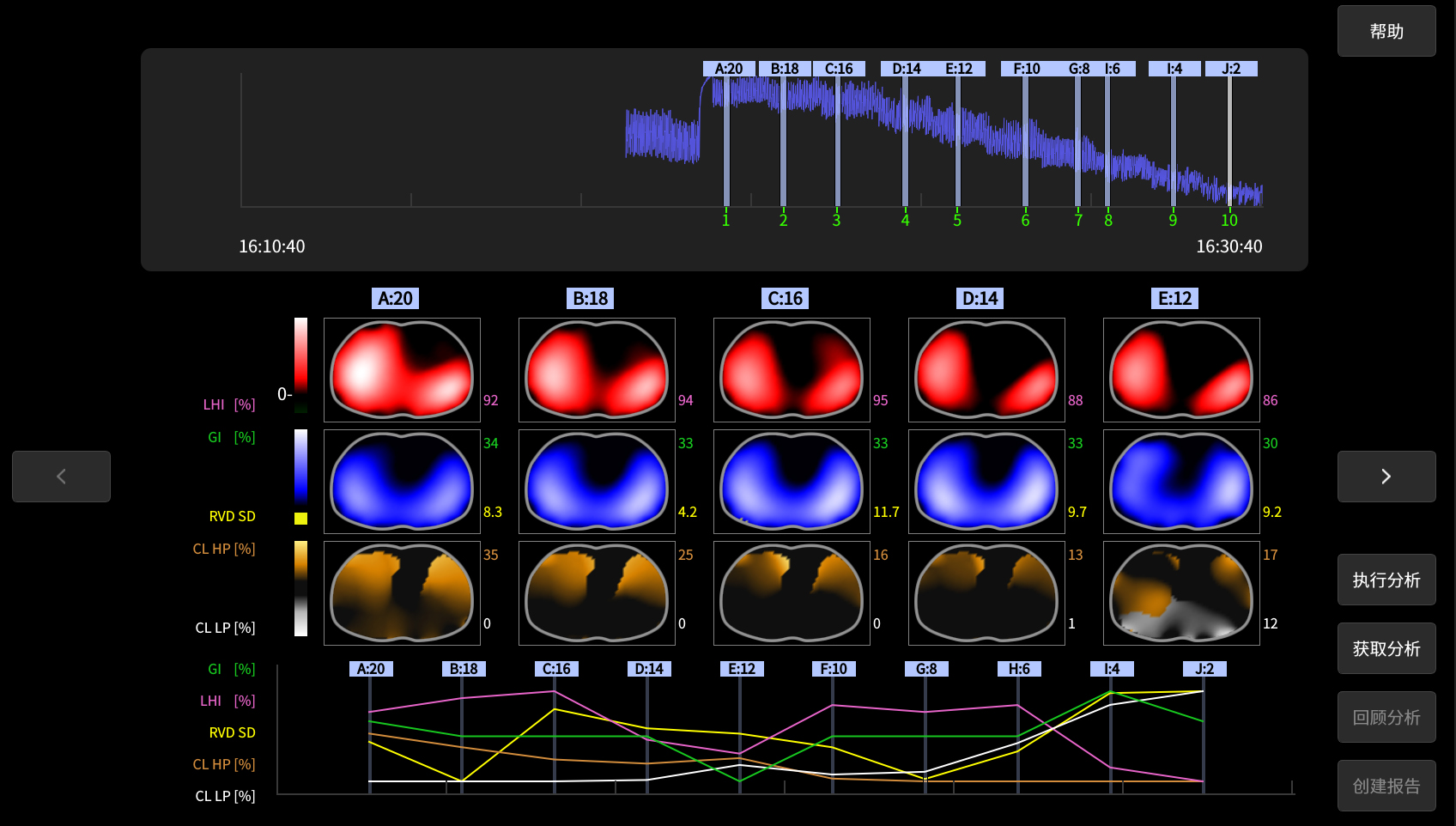The width and height of the screenshot is (1456, 826).
Task: Select the B:18 heading above image column
Action: tap(591, 299)
